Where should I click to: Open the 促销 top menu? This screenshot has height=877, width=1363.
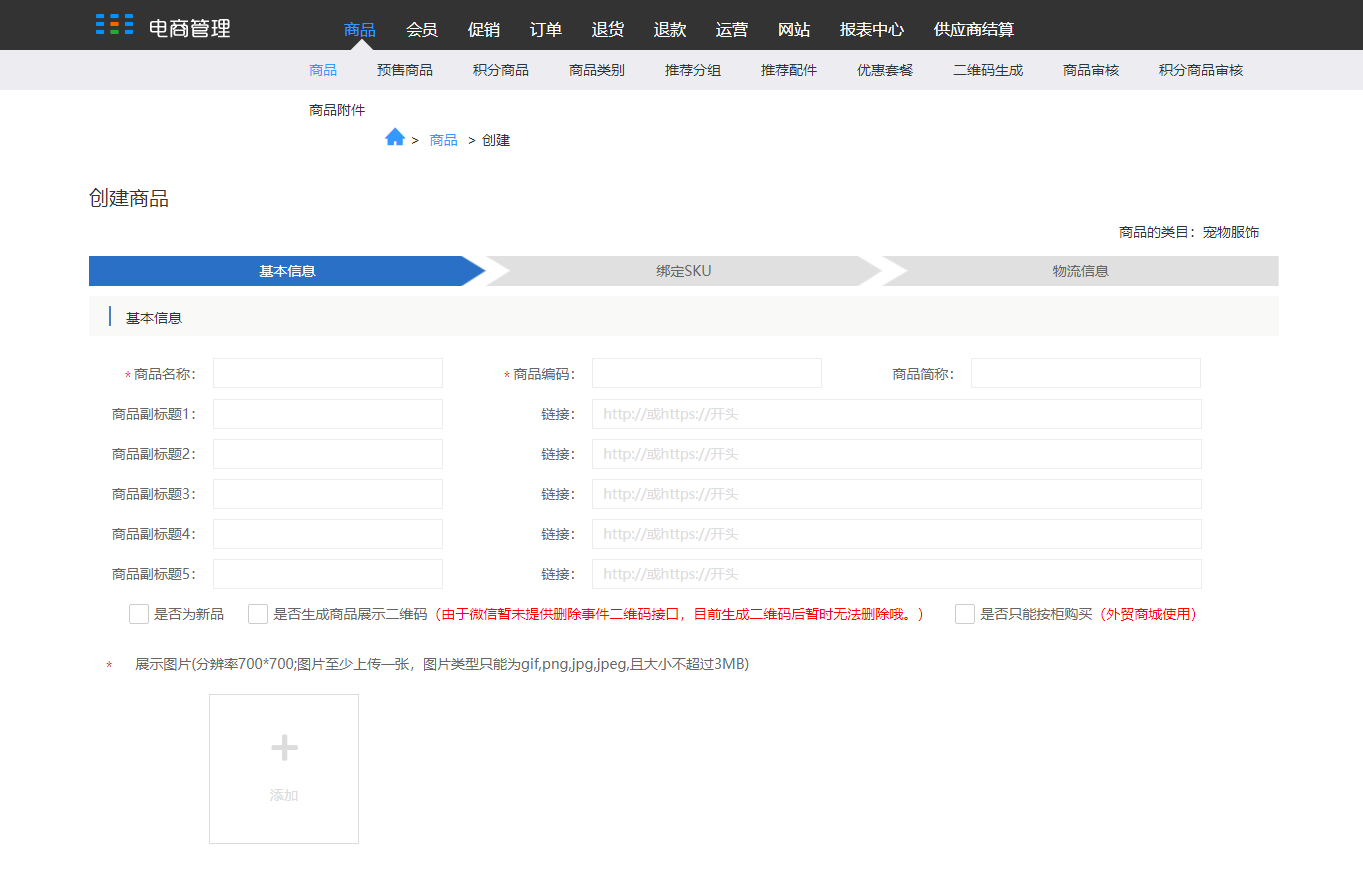pos(484,30)
